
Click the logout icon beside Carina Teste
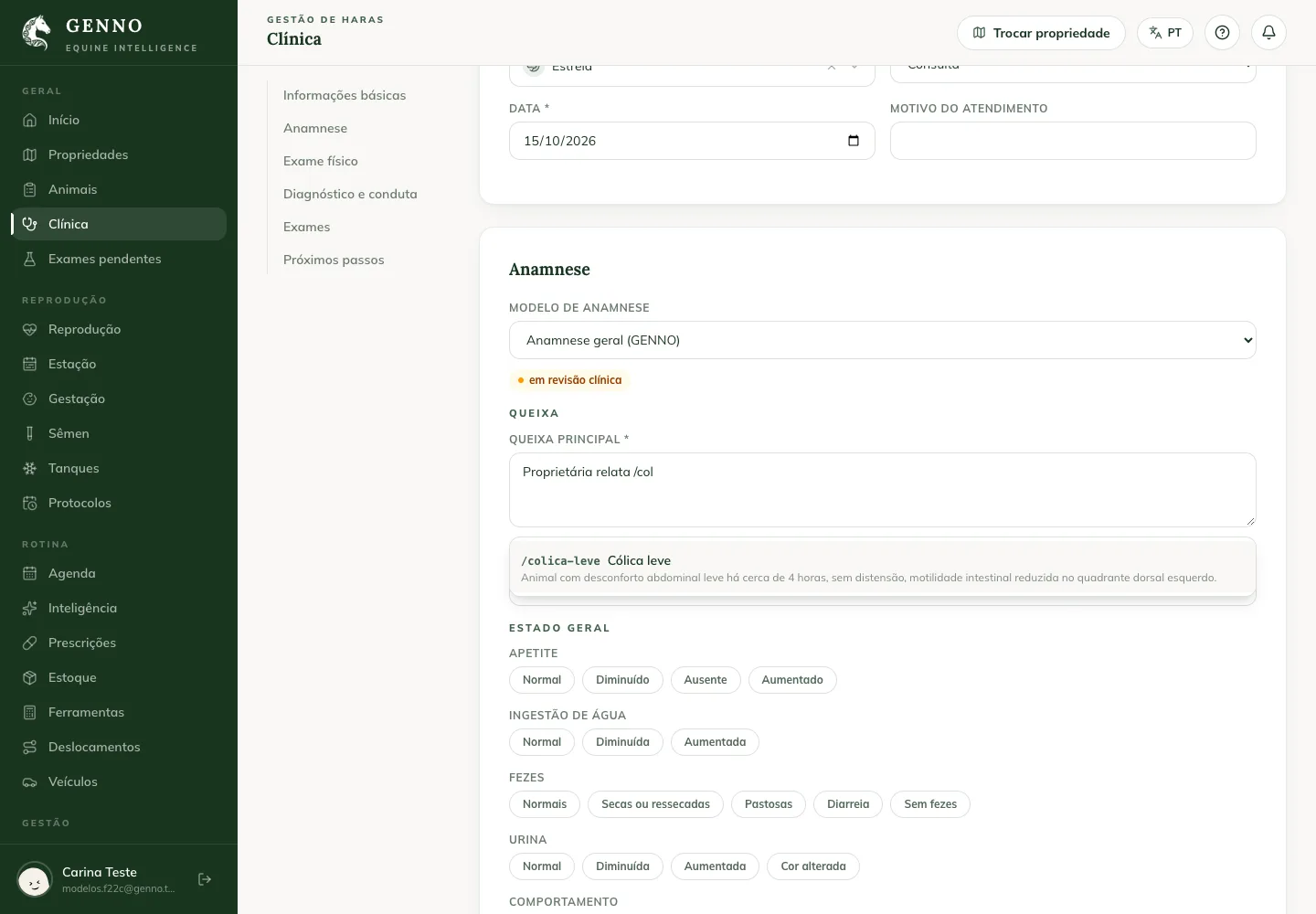point(205,879)
